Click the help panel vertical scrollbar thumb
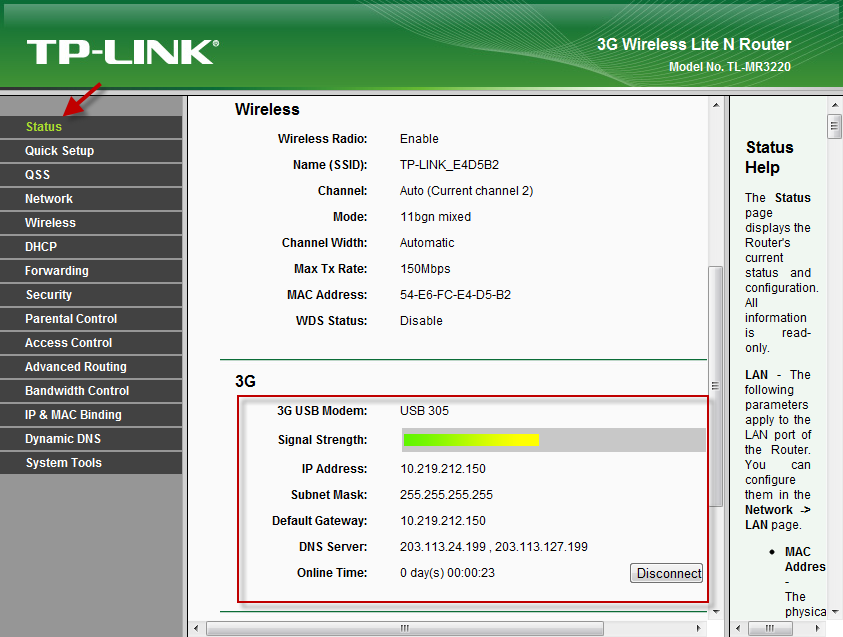843x637 pixels. [x=834, y=127]
